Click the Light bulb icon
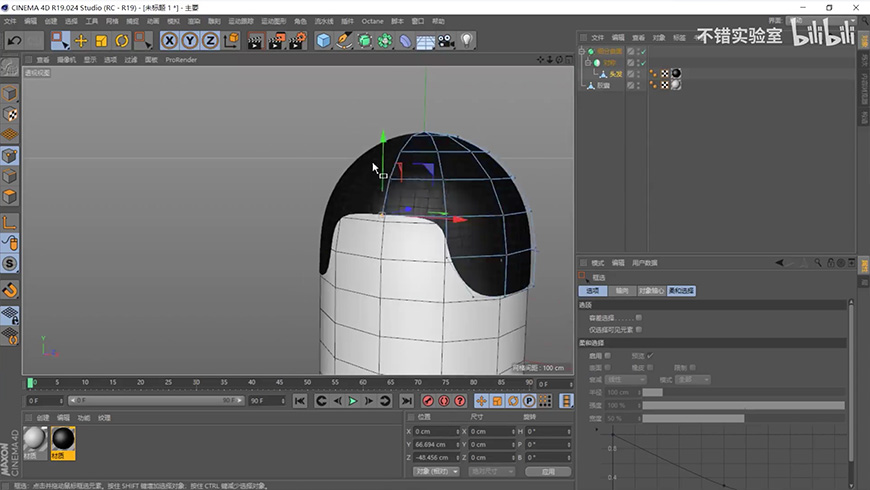 pyautogui.click(x=467, y=41)
